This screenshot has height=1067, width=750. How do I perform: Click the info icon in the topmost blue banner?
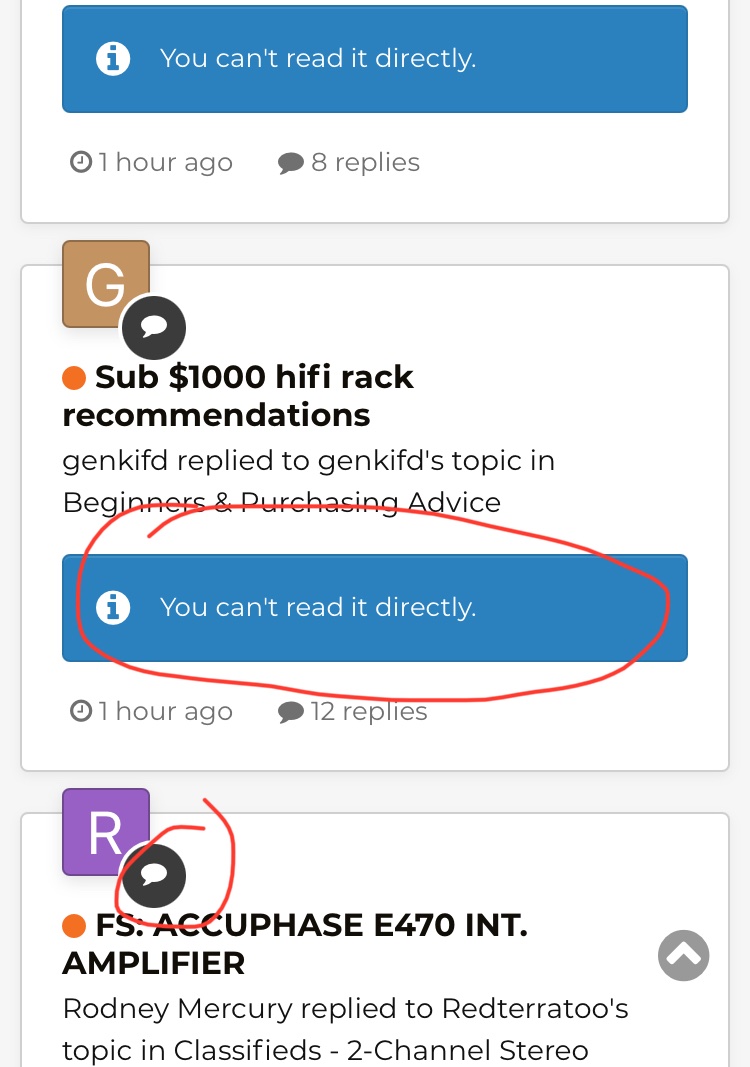click(x=112, y=58)
